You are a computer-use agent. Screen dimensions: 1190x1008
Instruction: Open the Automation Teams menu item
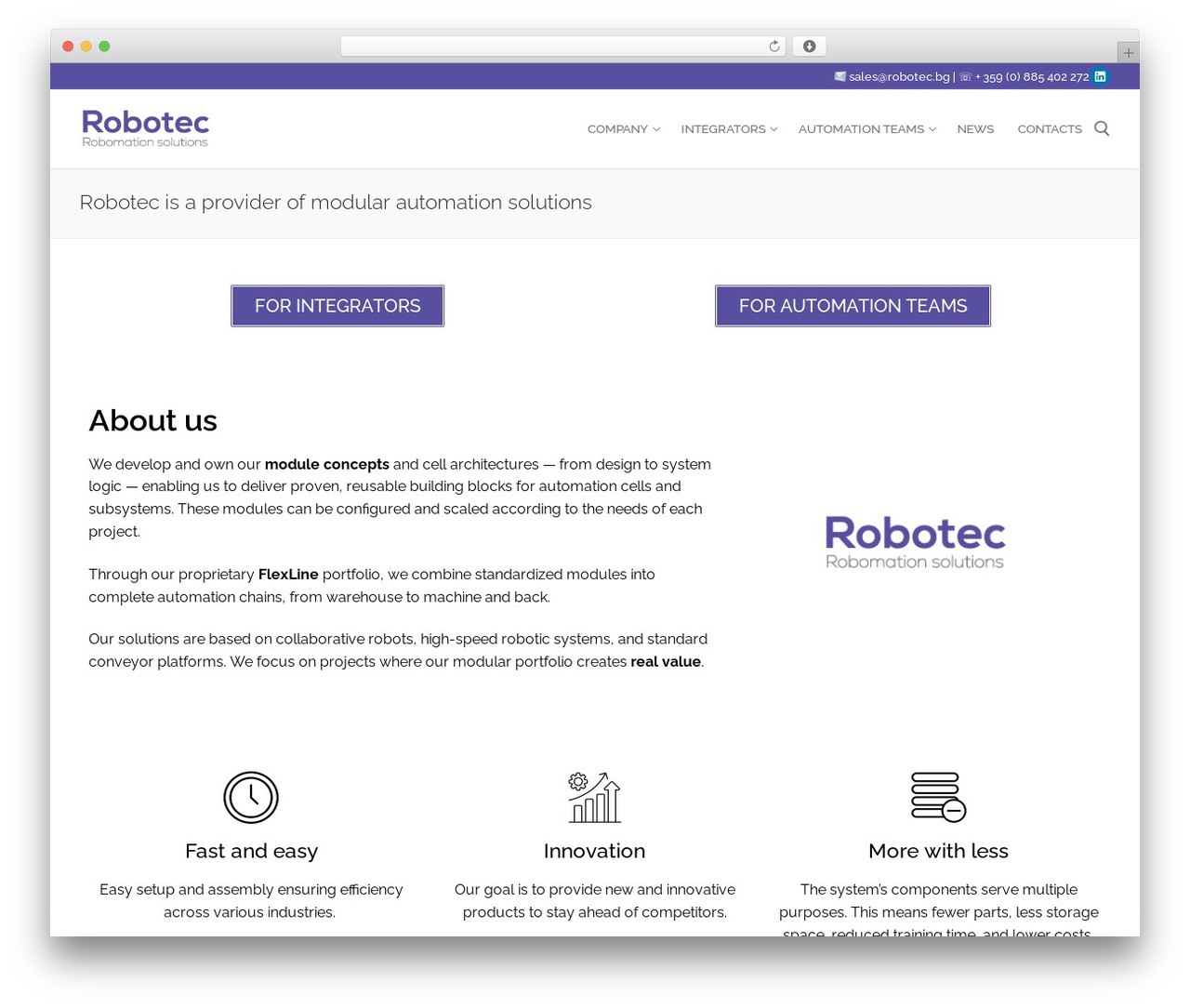tap(861, 129)
